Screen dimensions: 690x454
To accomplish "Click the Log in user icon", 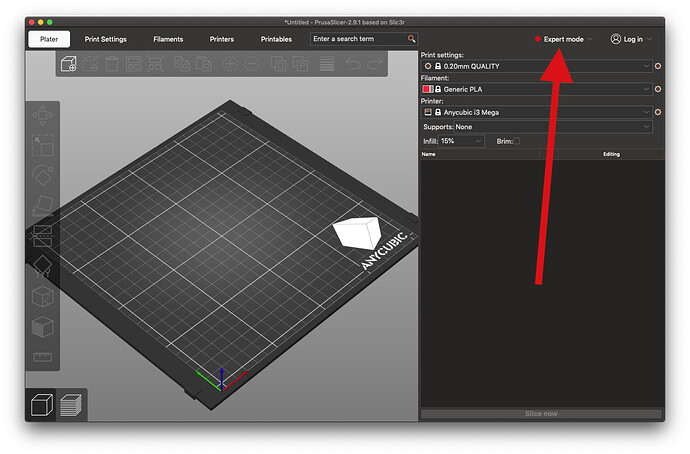I will coord(616,39).
